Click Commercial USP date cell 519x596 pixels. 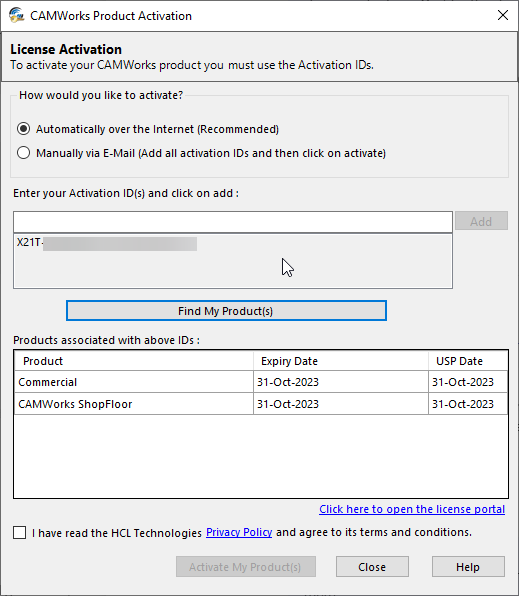[x=468, y=382]
